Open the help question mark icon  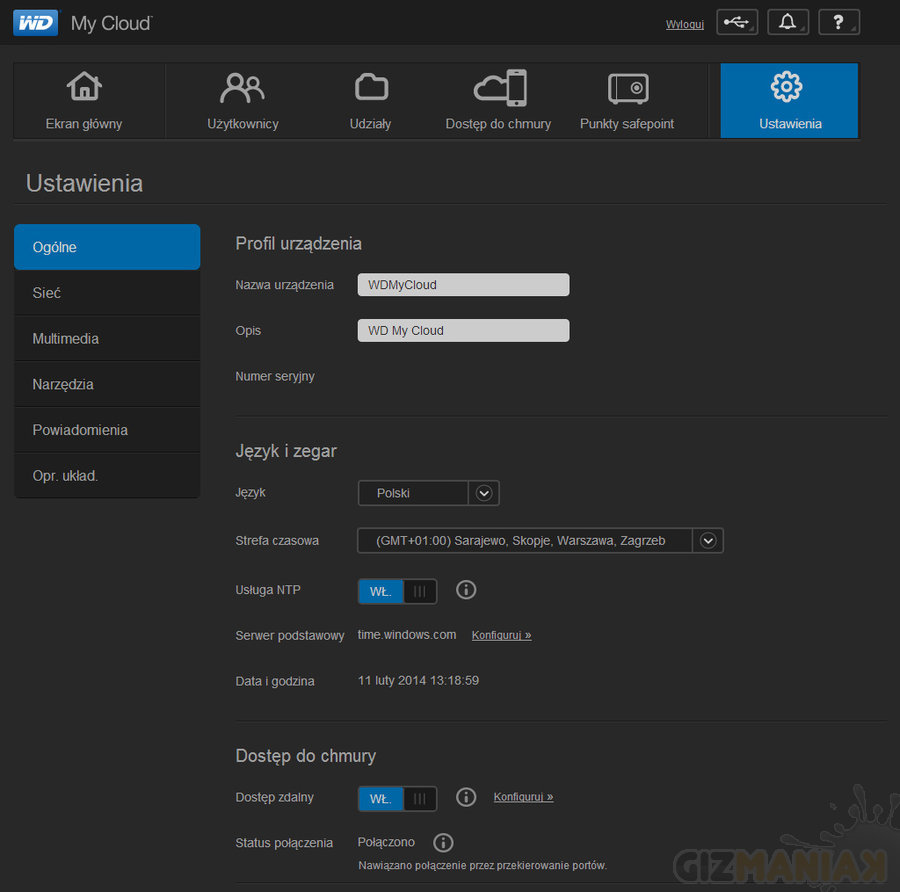[838, 23]
